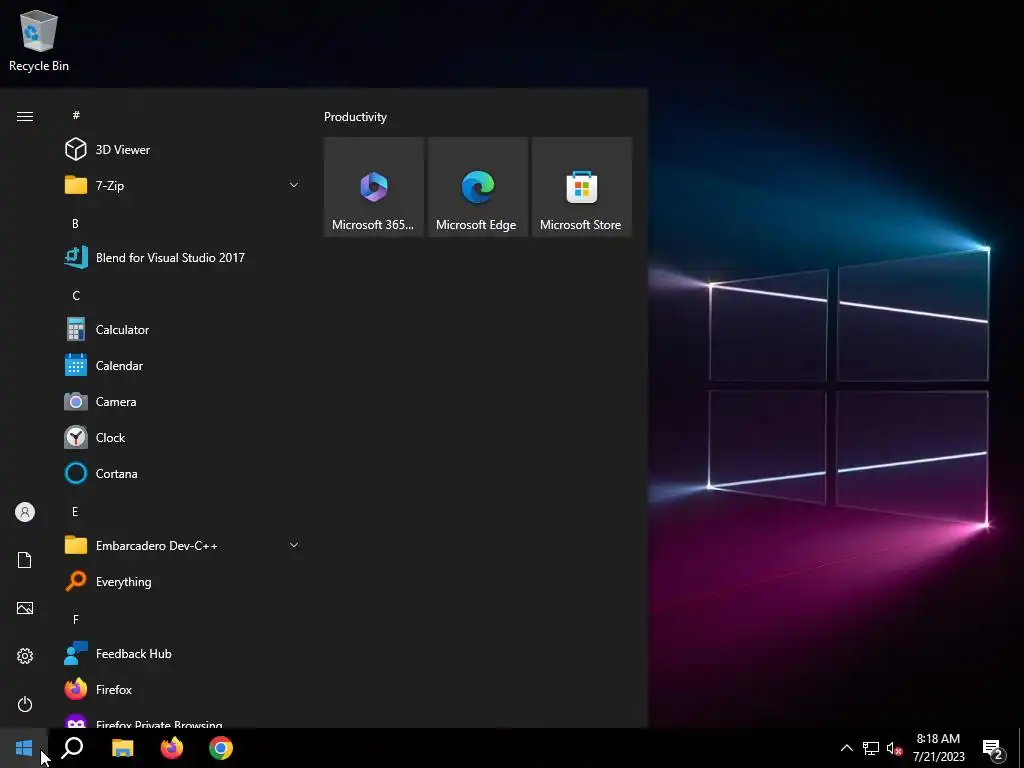Expand the 7-Zip folder chevron

point(294,185)
